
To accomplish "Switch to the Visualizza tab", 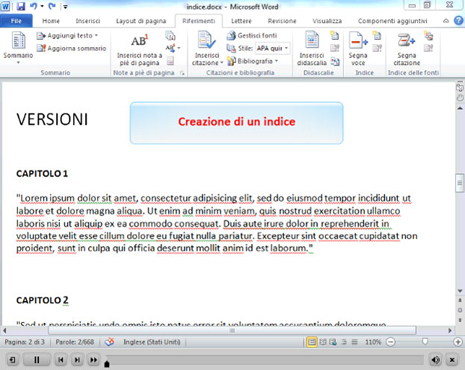I will point(327,21).
